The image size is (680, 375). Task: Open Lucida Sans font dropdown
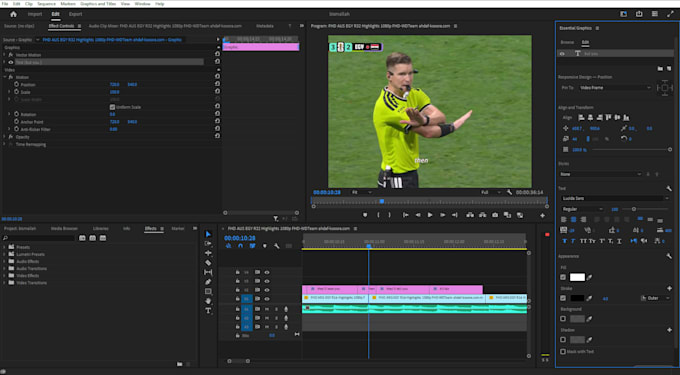click(x=615, y=198)
